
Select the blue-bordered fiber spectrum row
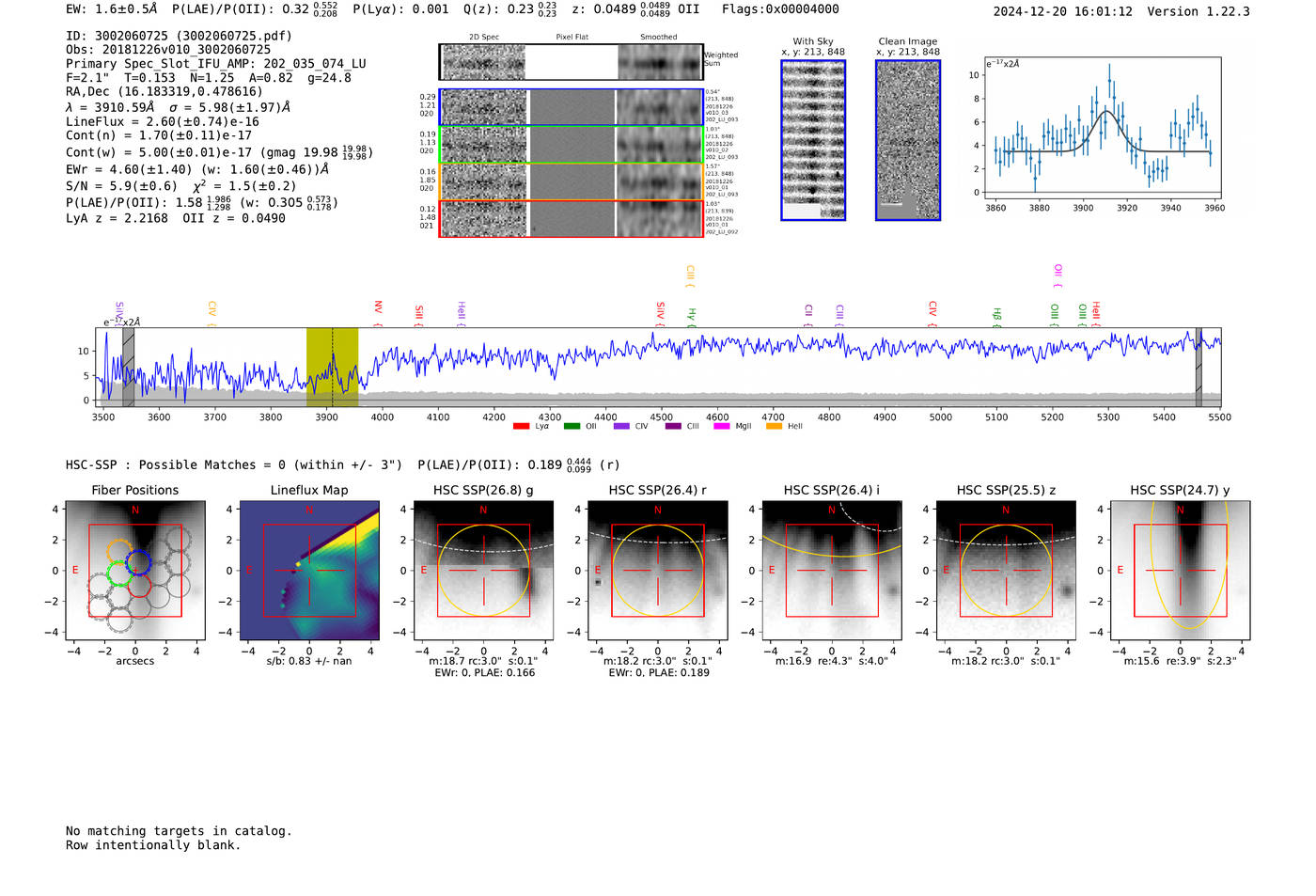(x=571, y=107)
